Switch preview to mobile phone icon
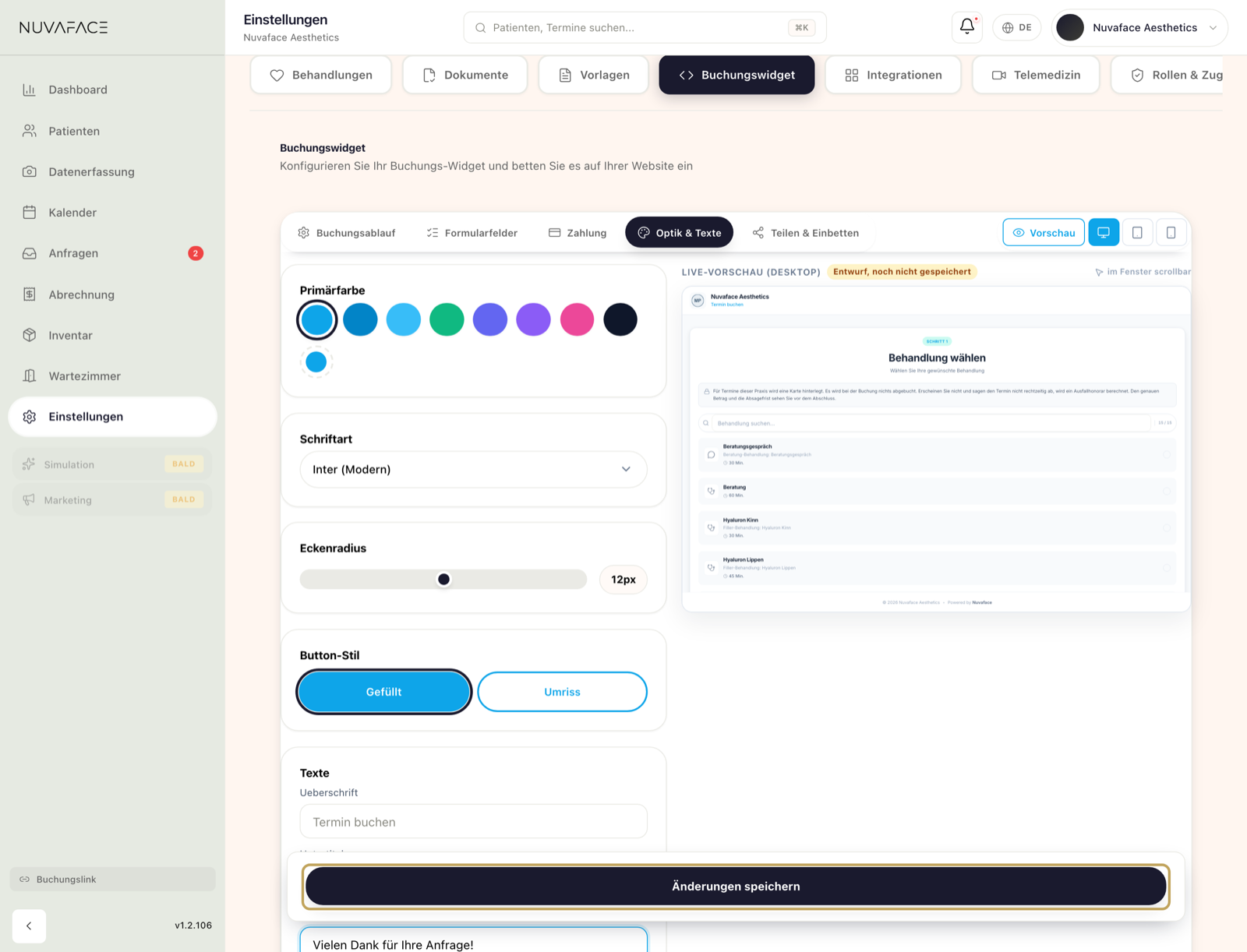 [1171, 232]
